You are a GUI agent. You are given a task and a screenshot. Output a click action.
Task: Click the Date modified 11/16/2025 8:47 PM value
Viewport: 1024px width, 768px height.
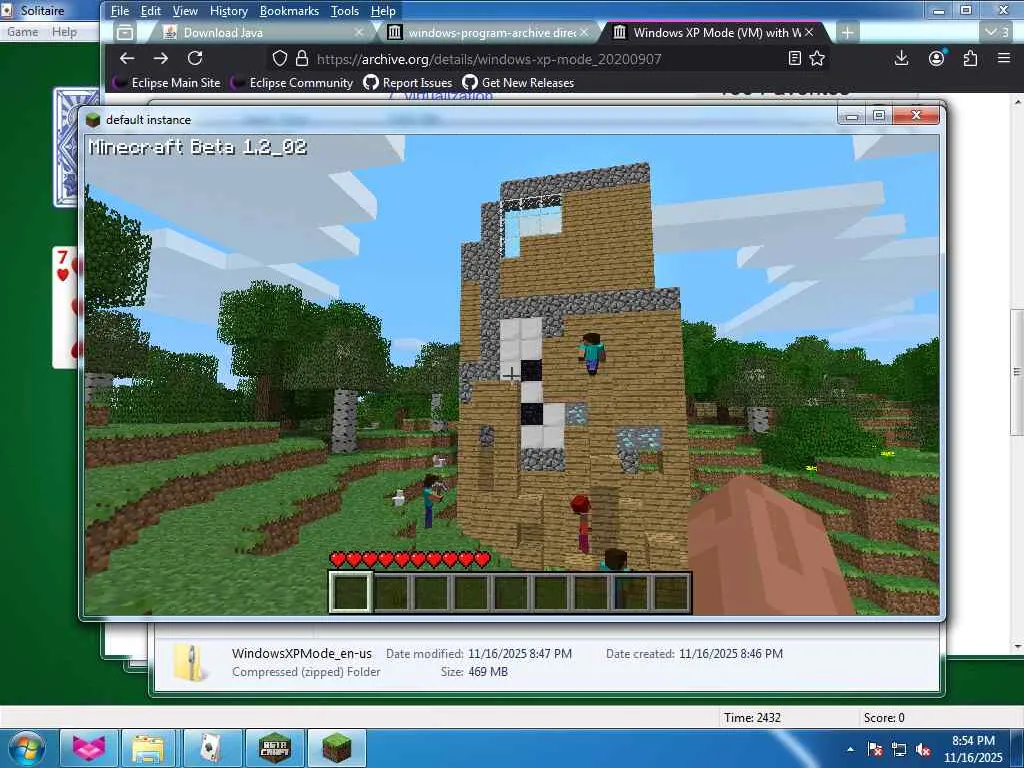[x=520, y=654]
